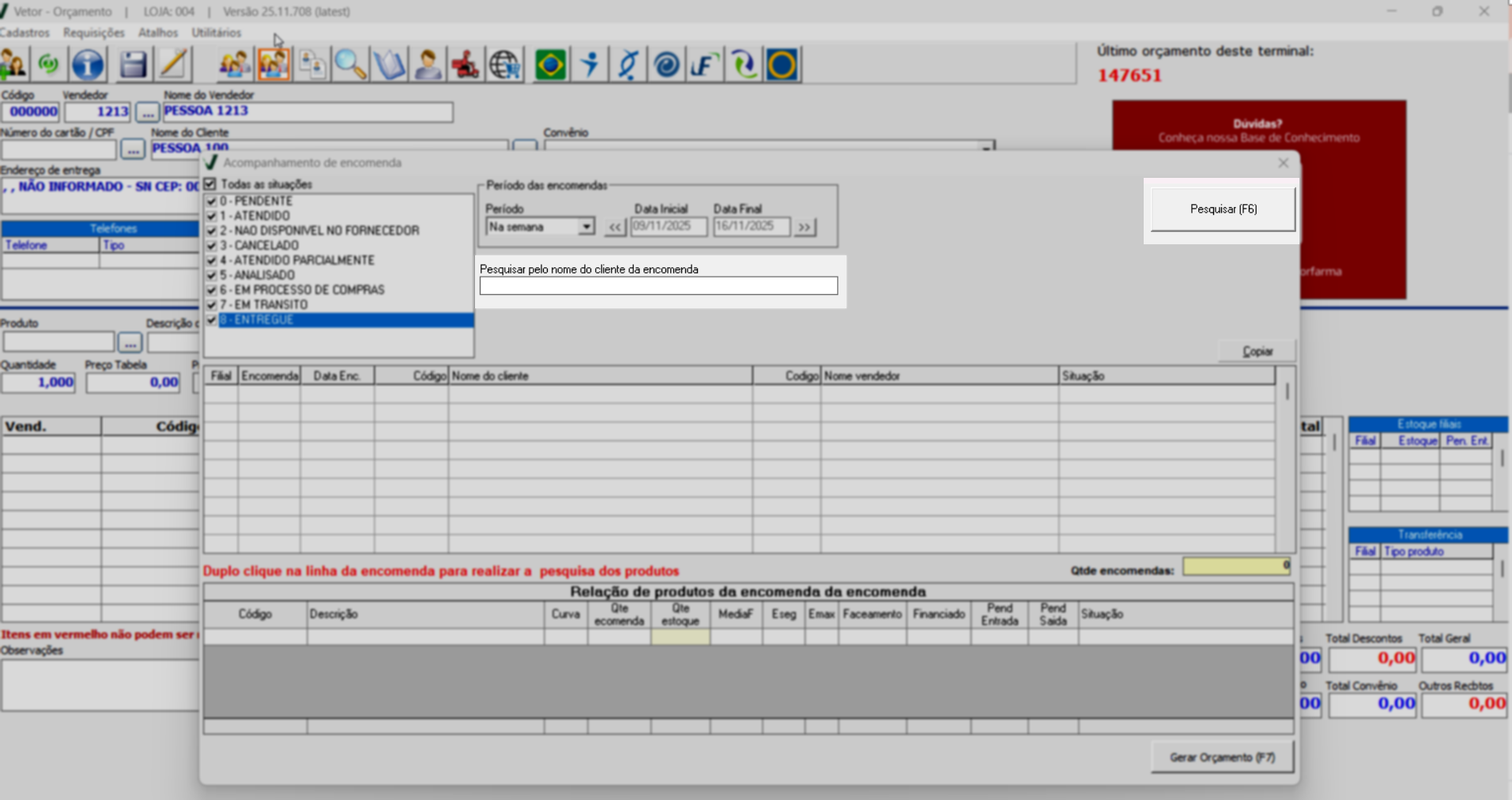Image resolution: width=1512 pixels, height=800 pixels.
Task: Click the pencil edit icon
Action: coord(172,65)
